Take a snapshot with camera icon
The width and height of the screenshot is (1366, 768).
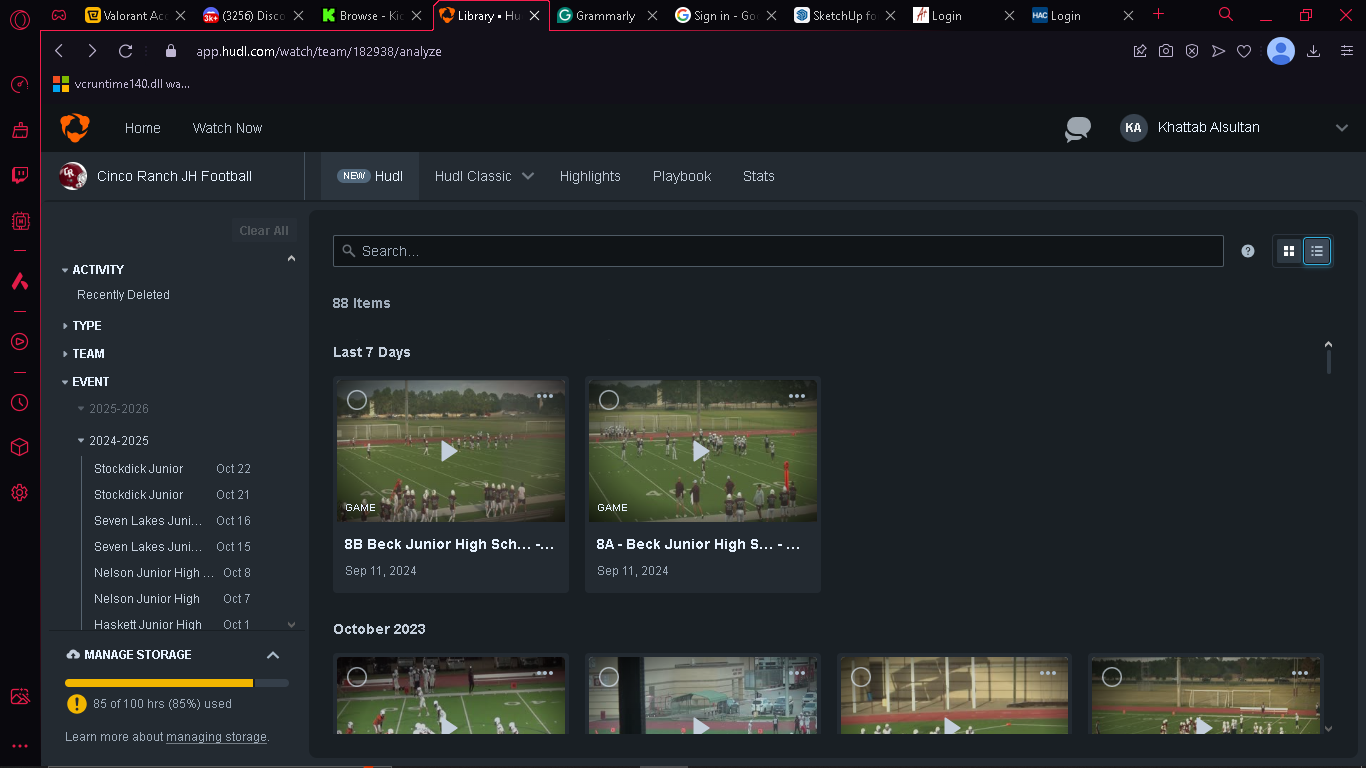point(1166,51)
